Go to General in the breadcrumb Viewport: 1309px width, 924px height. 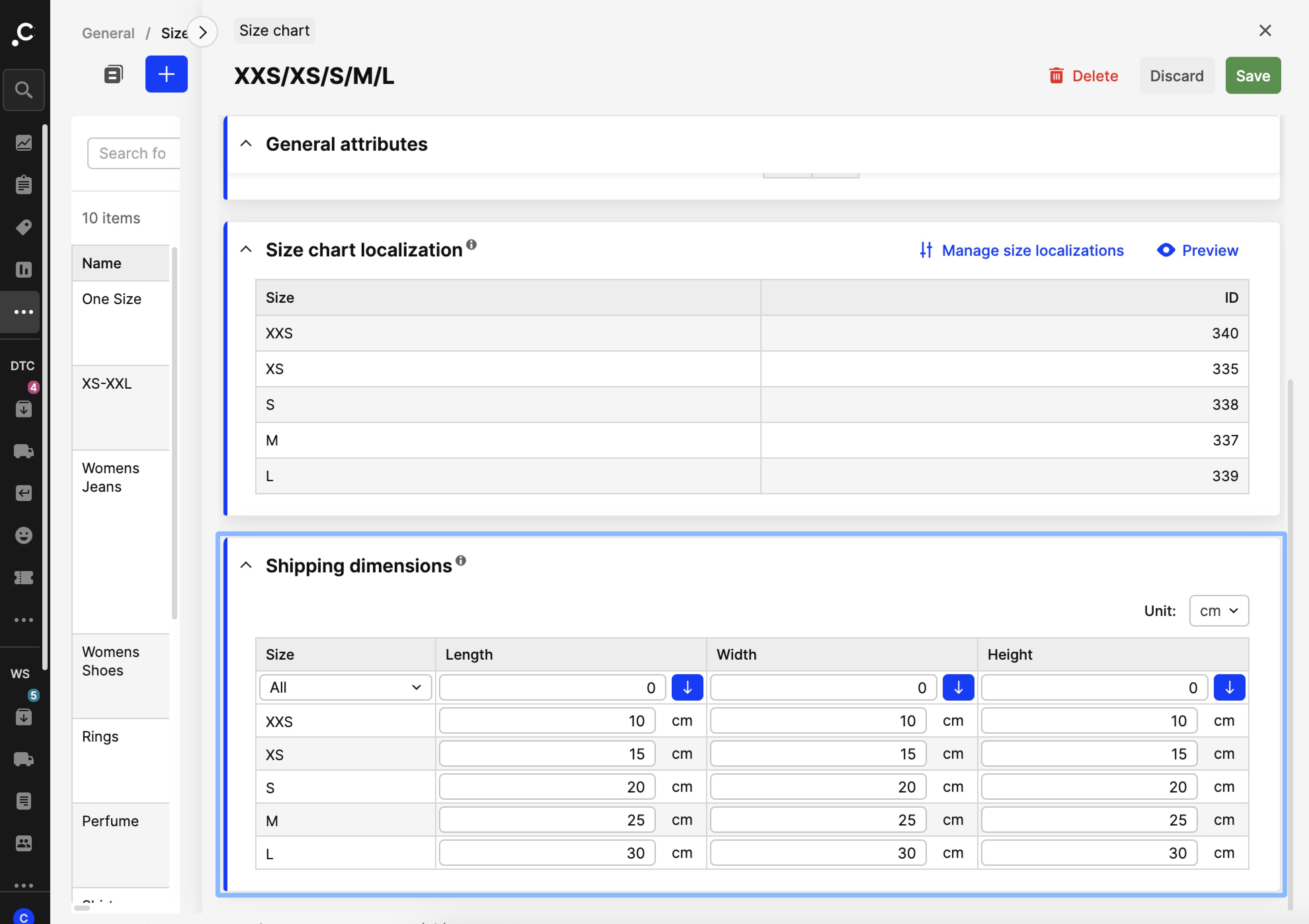(108, 34)
